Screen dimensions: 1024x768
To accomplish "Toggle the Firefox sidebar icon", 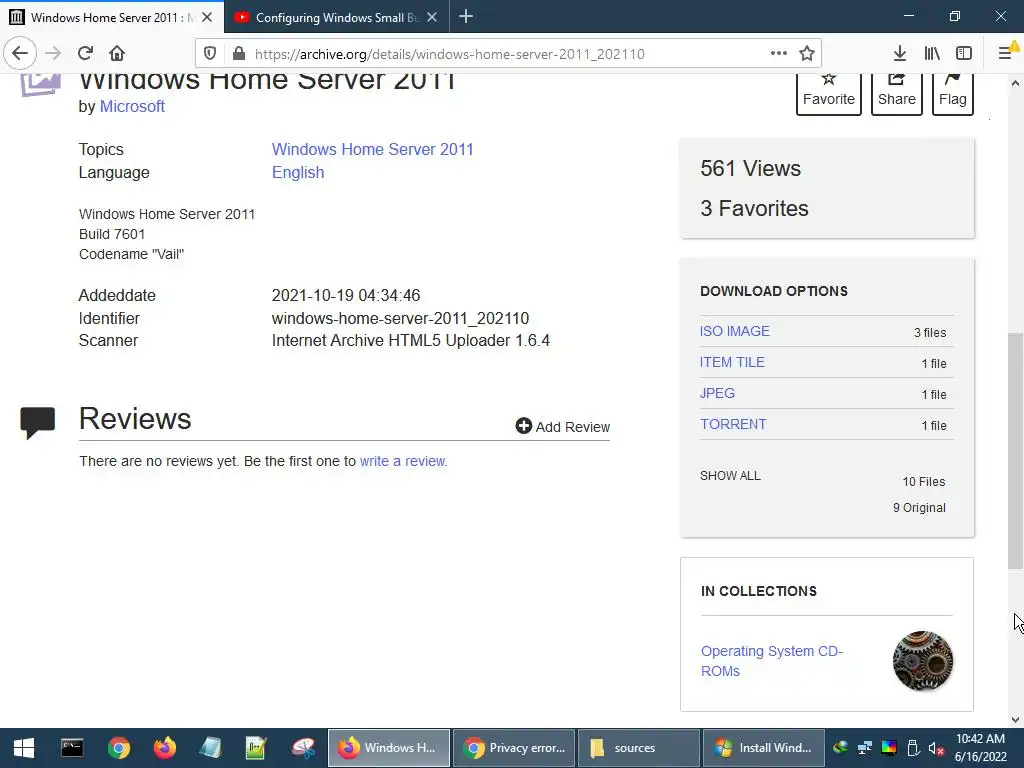I will [964, 54].
